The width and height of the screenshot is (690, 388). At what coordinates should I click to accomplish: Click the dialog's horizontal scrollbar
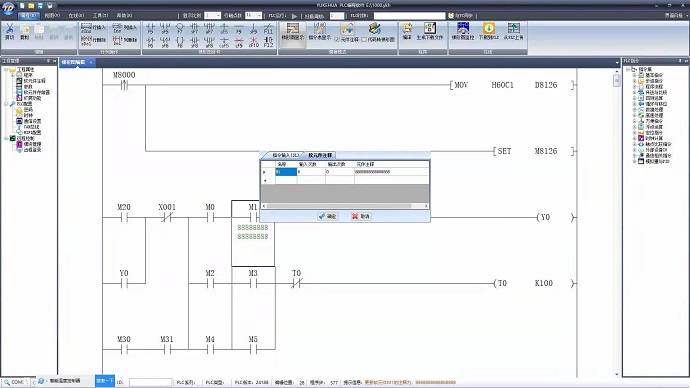(x=345, y=206)
